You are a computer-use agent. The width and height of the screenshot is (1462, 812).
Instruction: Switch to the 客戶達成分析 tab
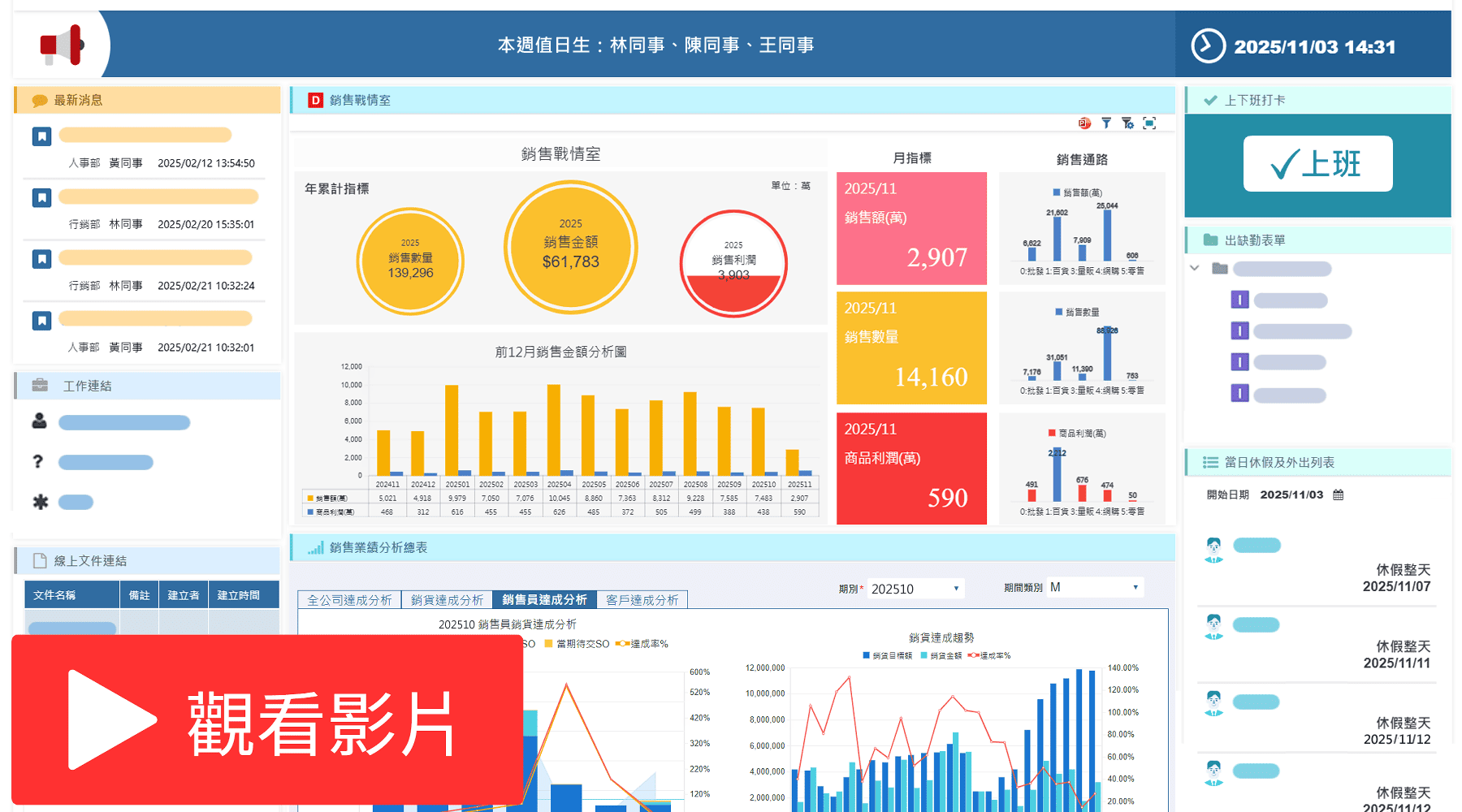tap(642, 599)
